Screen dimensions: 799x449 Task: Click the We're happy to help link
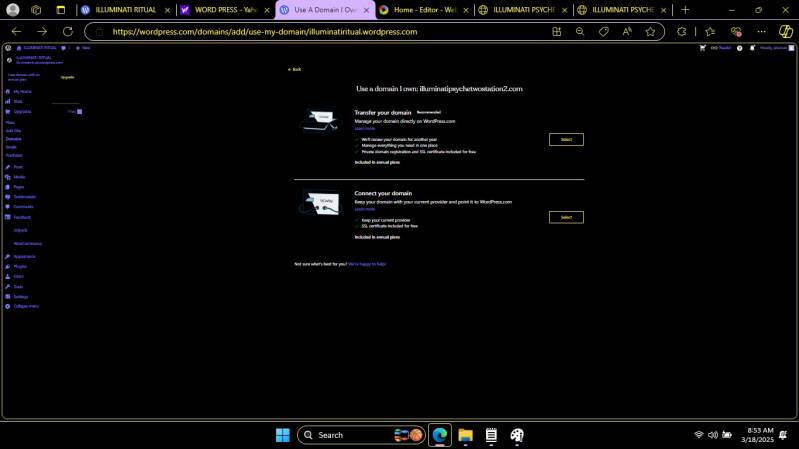(366, 264)
